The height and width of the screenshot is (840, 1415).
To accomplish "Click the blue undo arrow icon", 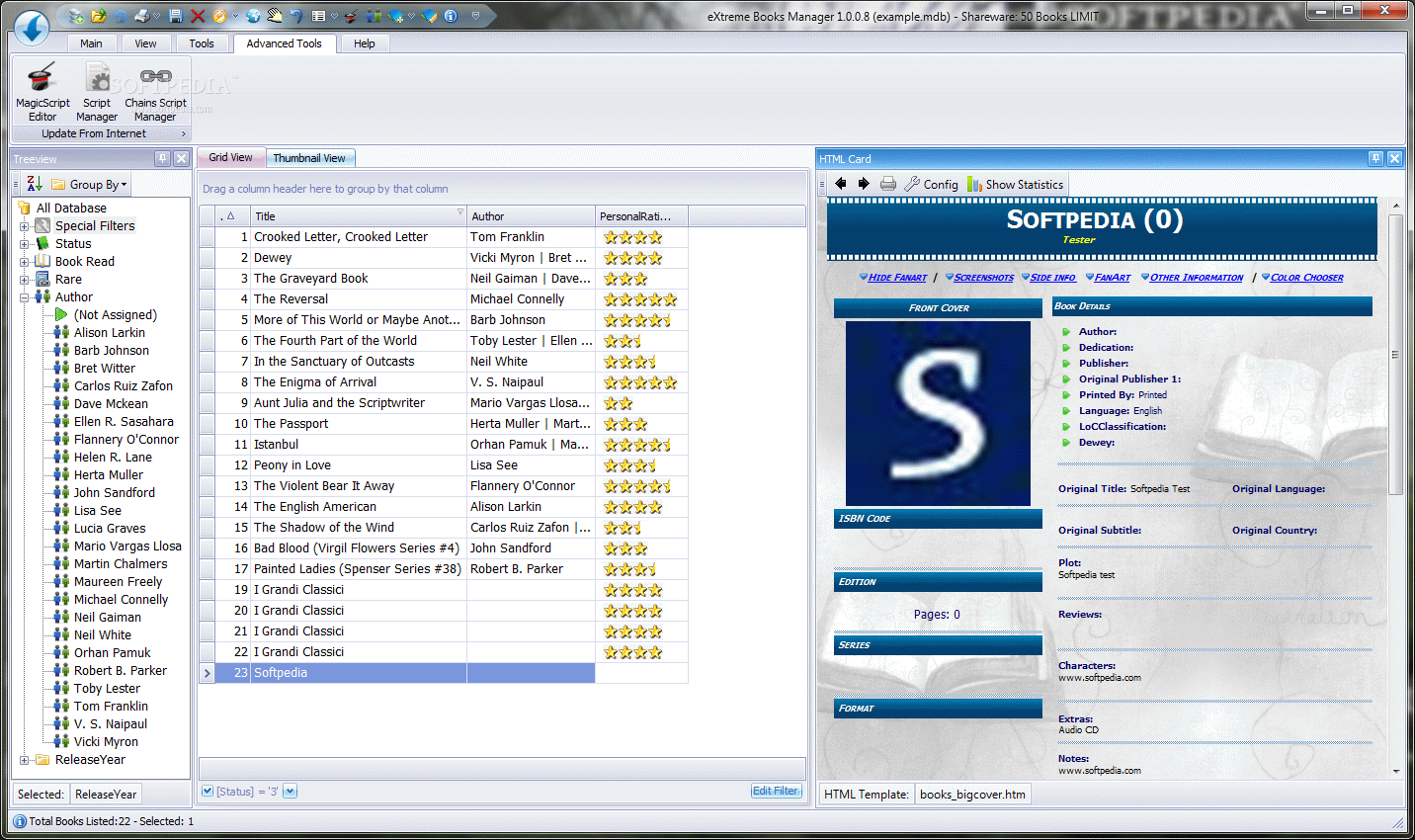I will pos(296,16).
